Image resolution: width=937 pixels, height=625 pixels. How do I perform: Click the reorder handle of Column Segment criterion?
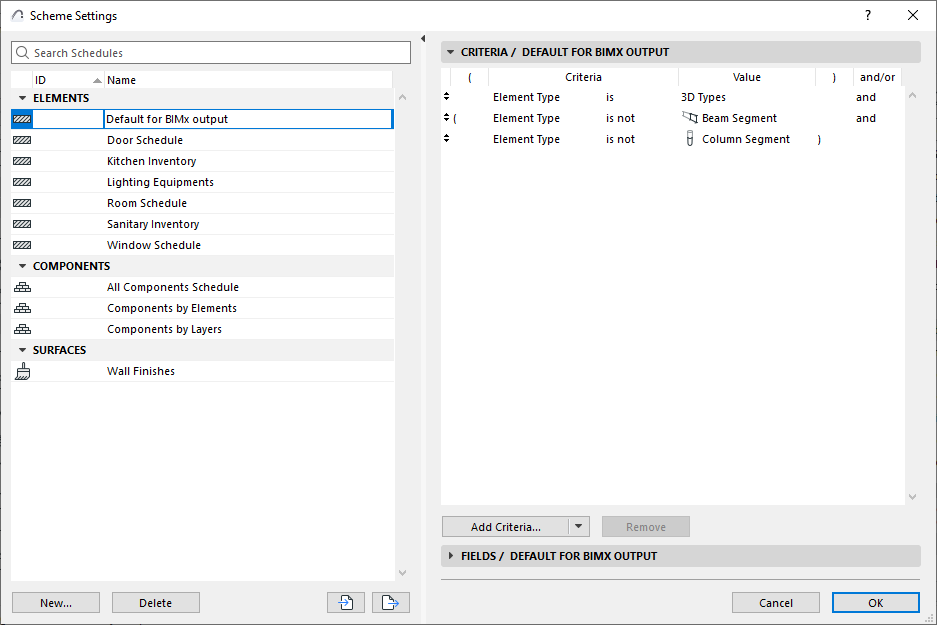[446, 138]
